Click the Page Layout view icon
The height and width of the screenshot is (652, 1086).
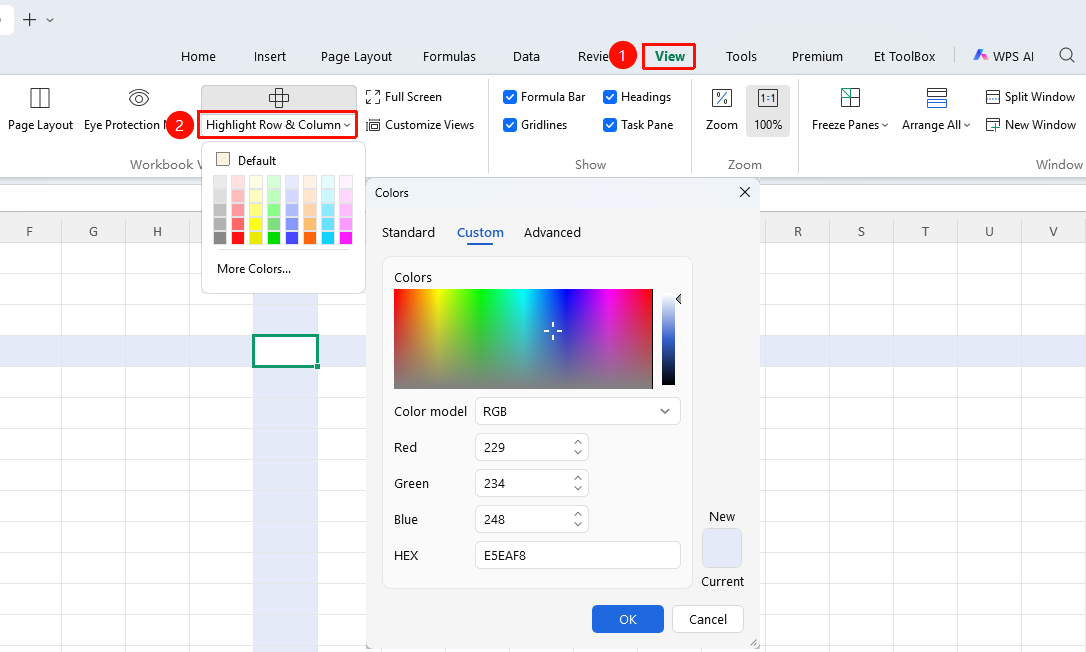(40, 98)
